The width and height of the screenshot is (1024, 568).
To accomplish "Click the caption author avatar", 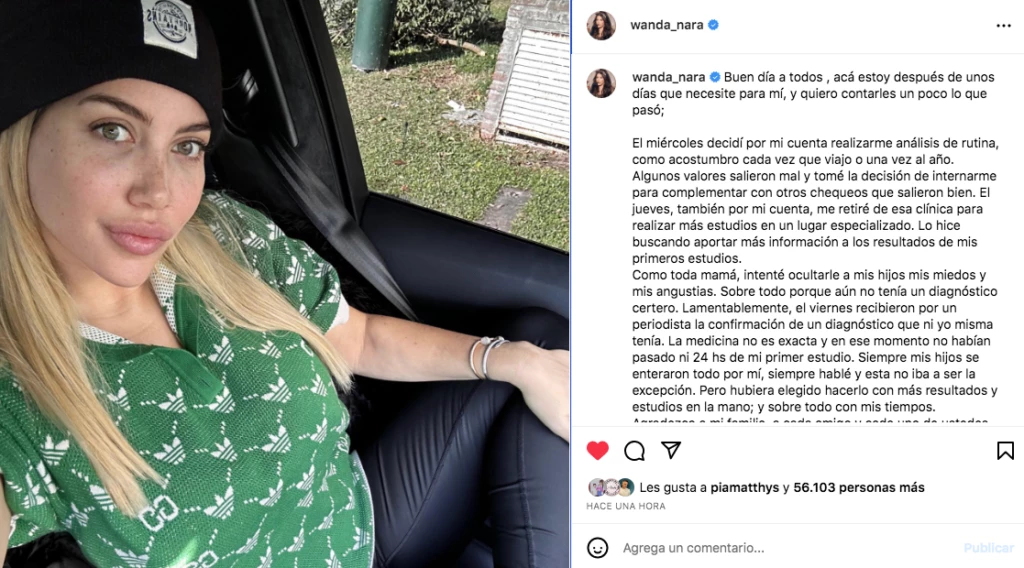I will (x=601, y=84).
